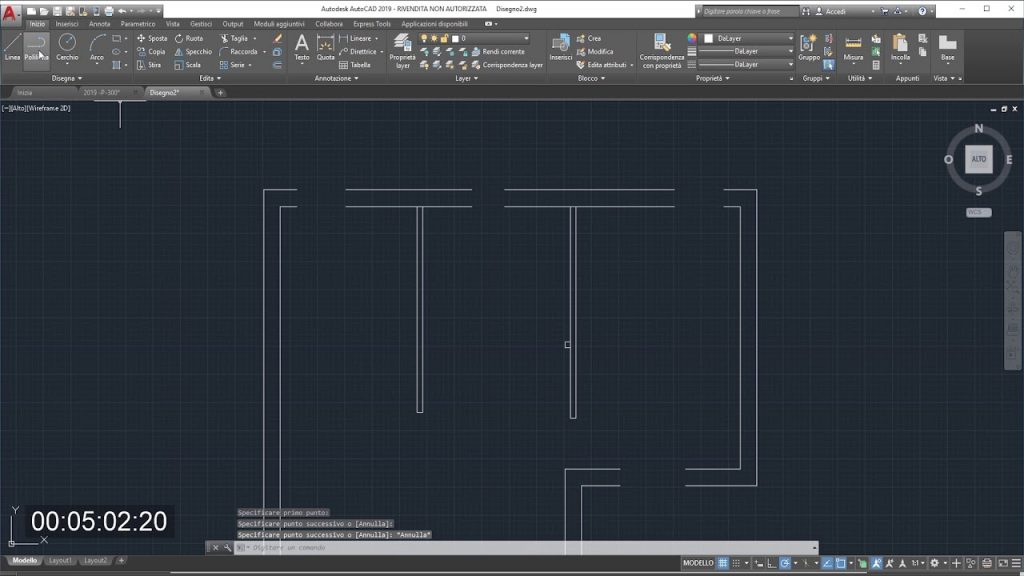Expand the Disegna panel
Viewport: 1024px width, 576px height.
tap(67, 78)
